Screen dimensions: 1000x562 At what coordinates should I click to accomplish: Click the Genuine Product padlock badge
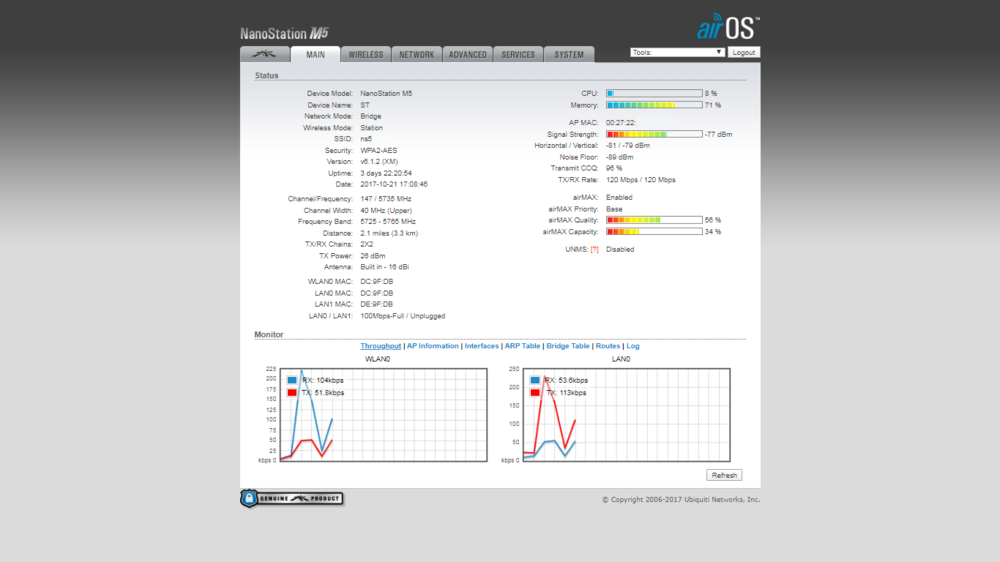[x=291, y=498]
